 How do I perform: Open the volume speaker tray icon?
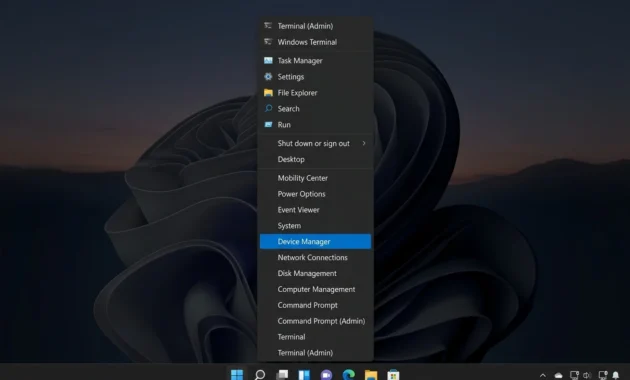(587, 375)
